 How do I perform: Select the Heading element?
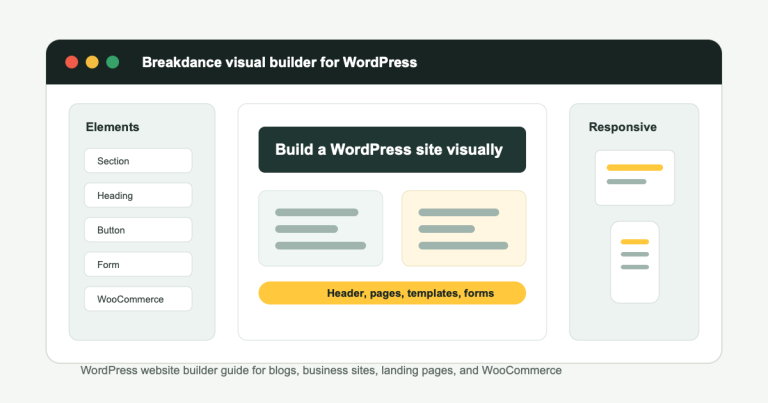tap(138, 195)
